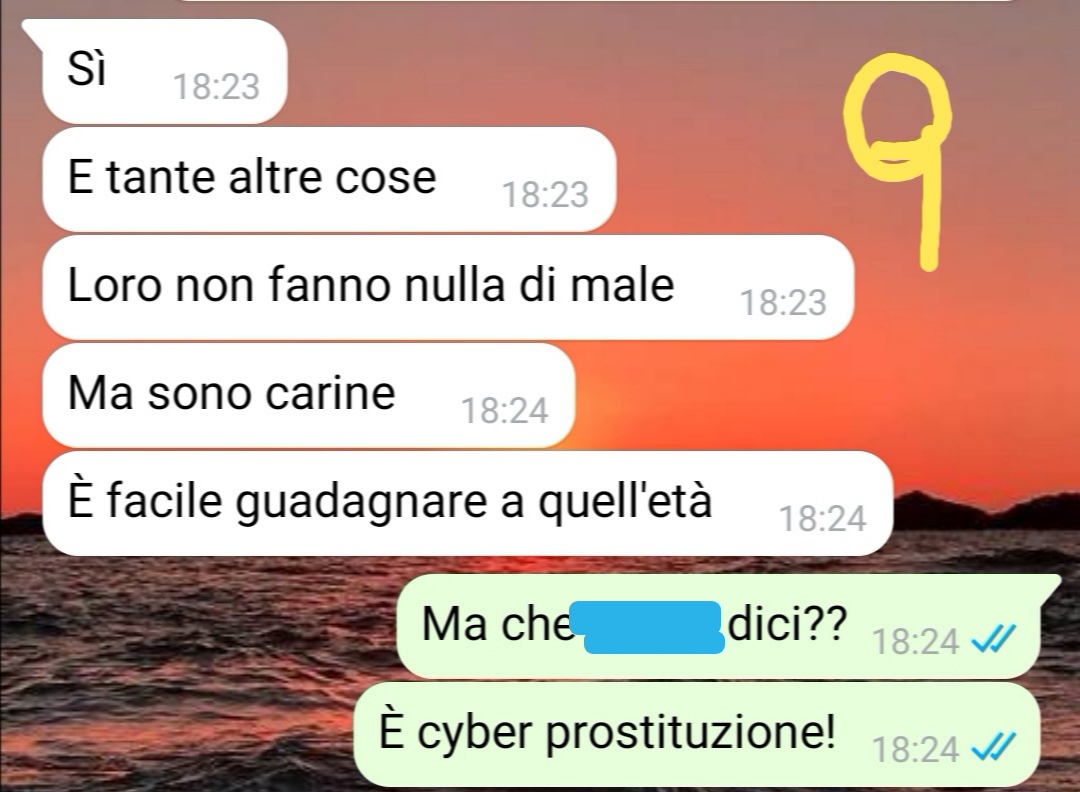Select the 'È cyber prostituzione!' sent message
The width and height of the screenshot is (1080, 792).
click(696, 734)
